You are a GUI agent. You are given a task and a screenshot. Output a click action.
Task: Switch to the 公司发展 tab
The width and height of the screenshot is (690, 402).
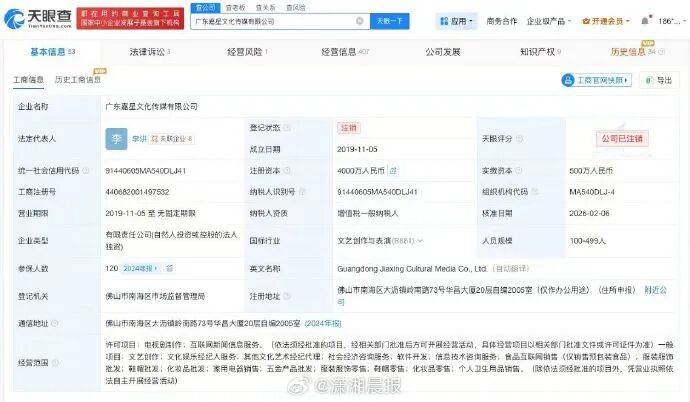[443, 52]
